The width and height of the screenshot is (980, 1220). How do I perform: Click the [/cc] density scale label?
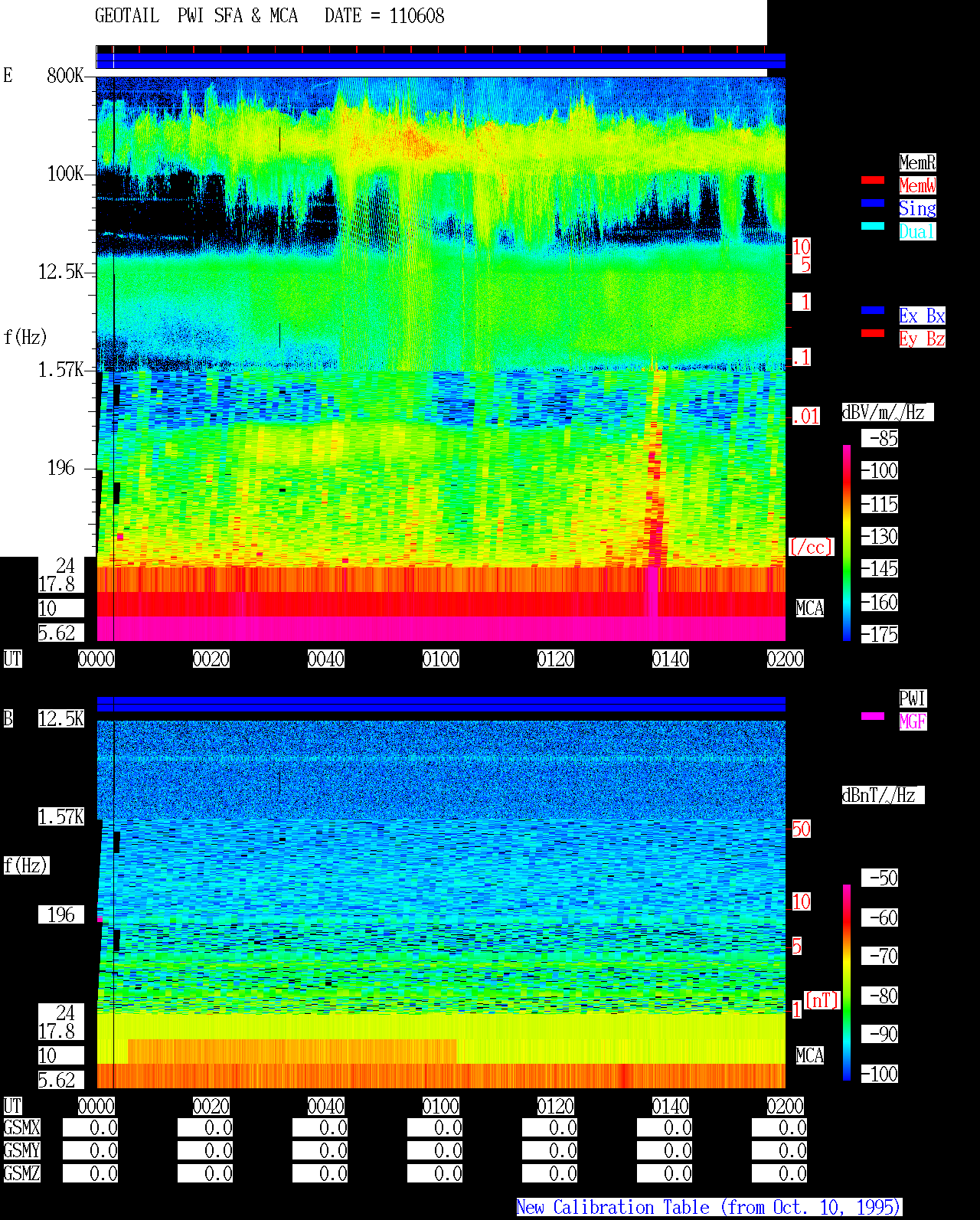[811, 547]
